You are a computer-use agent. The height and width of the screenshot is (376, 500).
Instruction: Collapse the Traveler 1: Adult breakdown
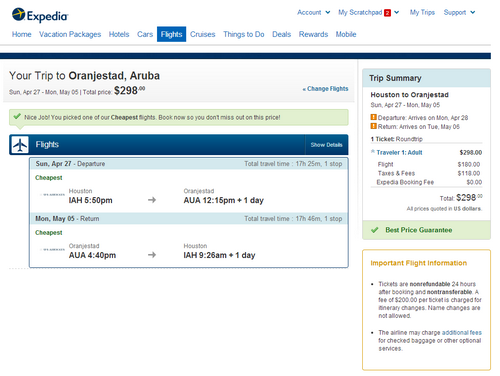[397, 153]
